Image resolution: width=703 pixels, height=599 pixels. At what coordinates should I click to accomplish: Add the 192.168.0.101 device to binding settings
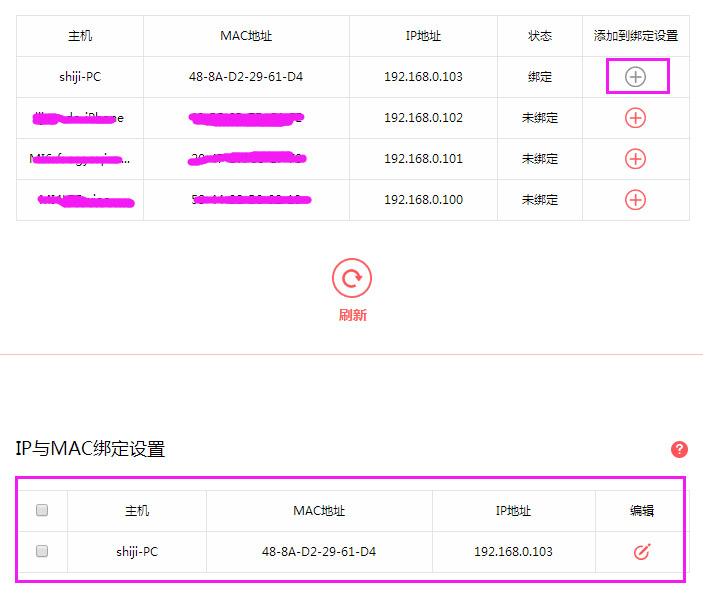coord(635,159)
